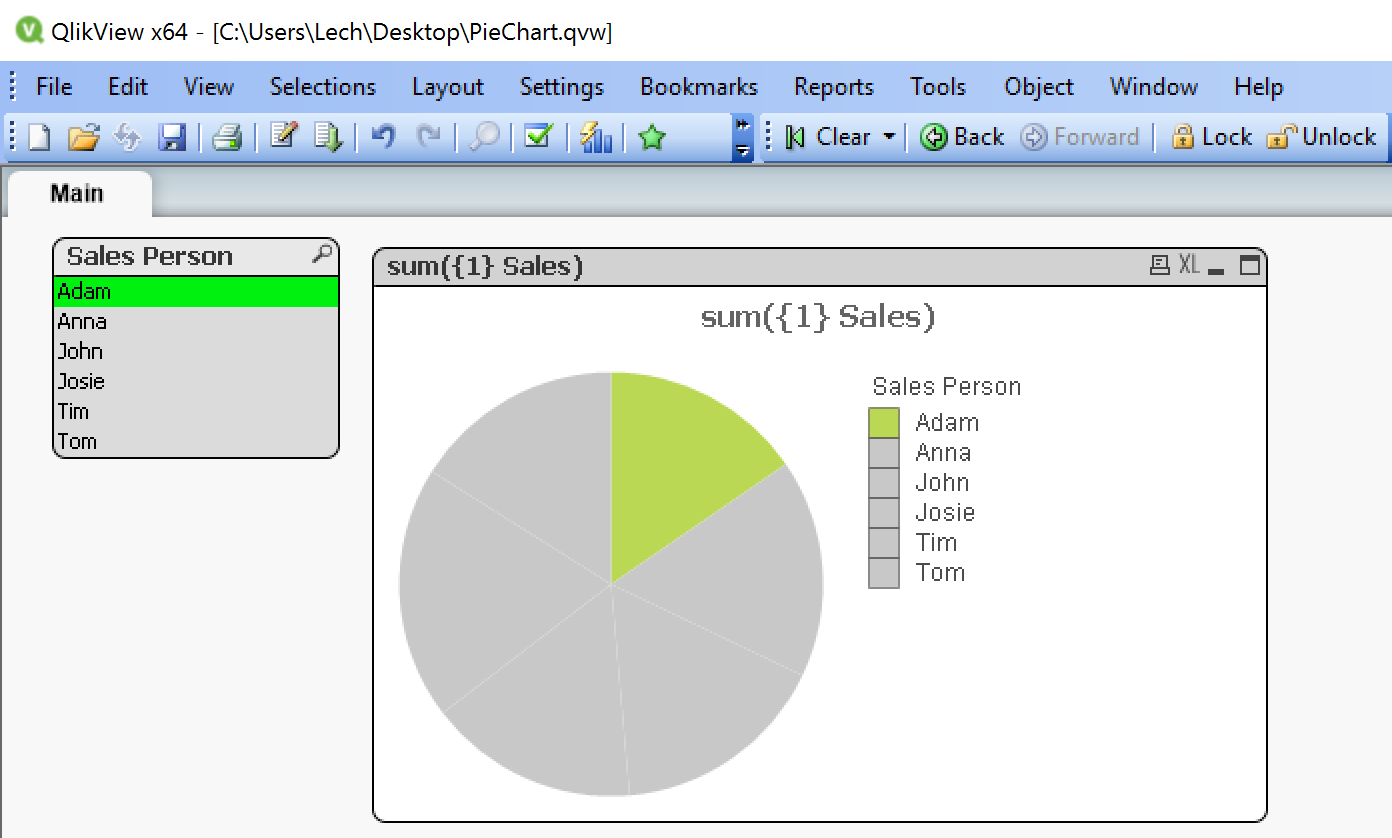Select John in Sales Person list box
The width and height of the screenshot is (1392, 838).
(196, 352)
